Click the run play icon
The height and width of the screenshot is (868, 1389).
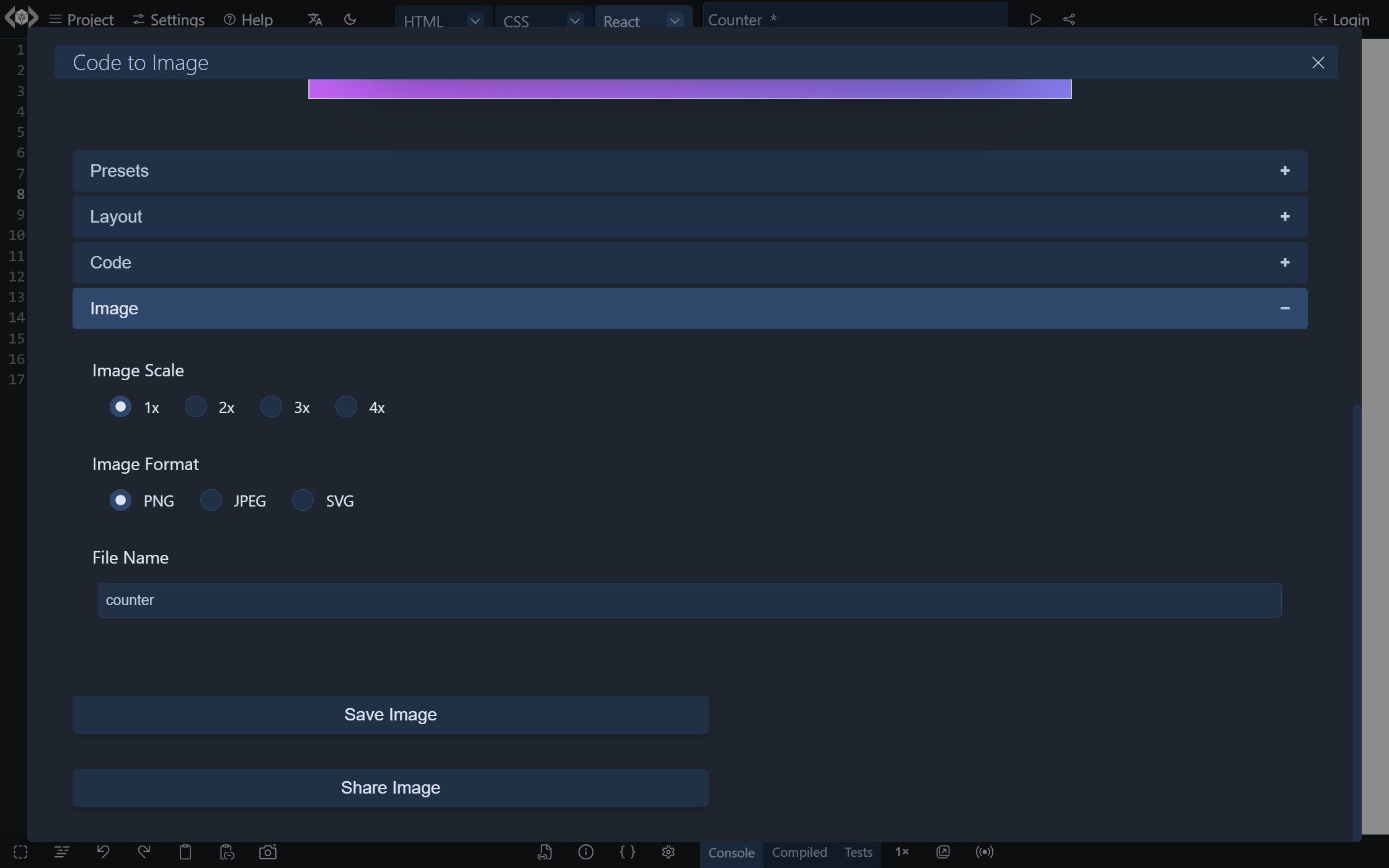click(x=1035, y=19)
